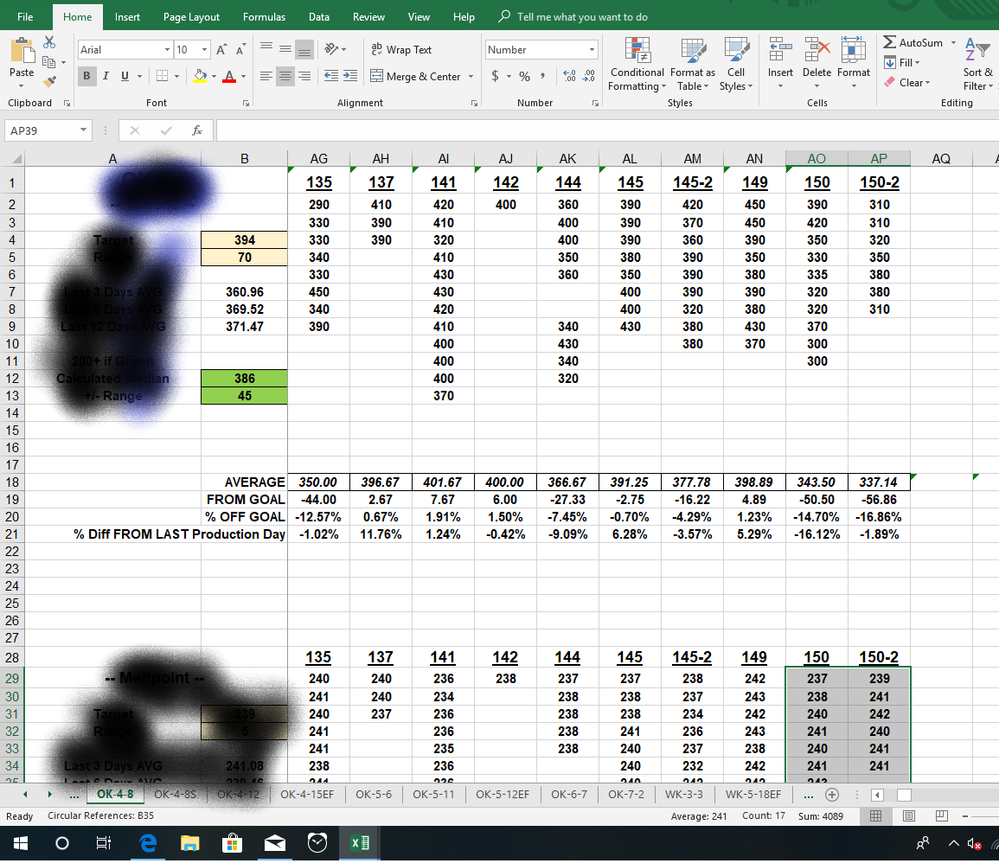Switch to Page Layout view in status bar
This screenshot has width=999, height=862.
point(909,816)
